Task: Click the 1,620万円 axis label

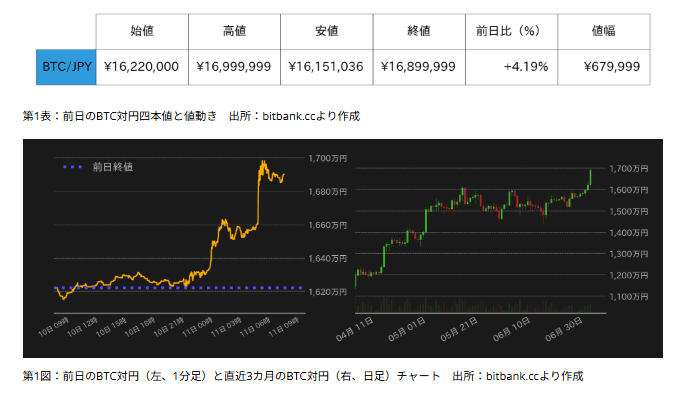Action: pos(327,292)
